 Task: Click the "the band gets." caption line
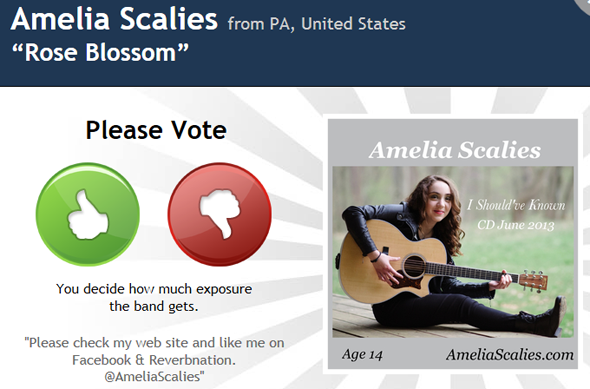coord(154,306)
